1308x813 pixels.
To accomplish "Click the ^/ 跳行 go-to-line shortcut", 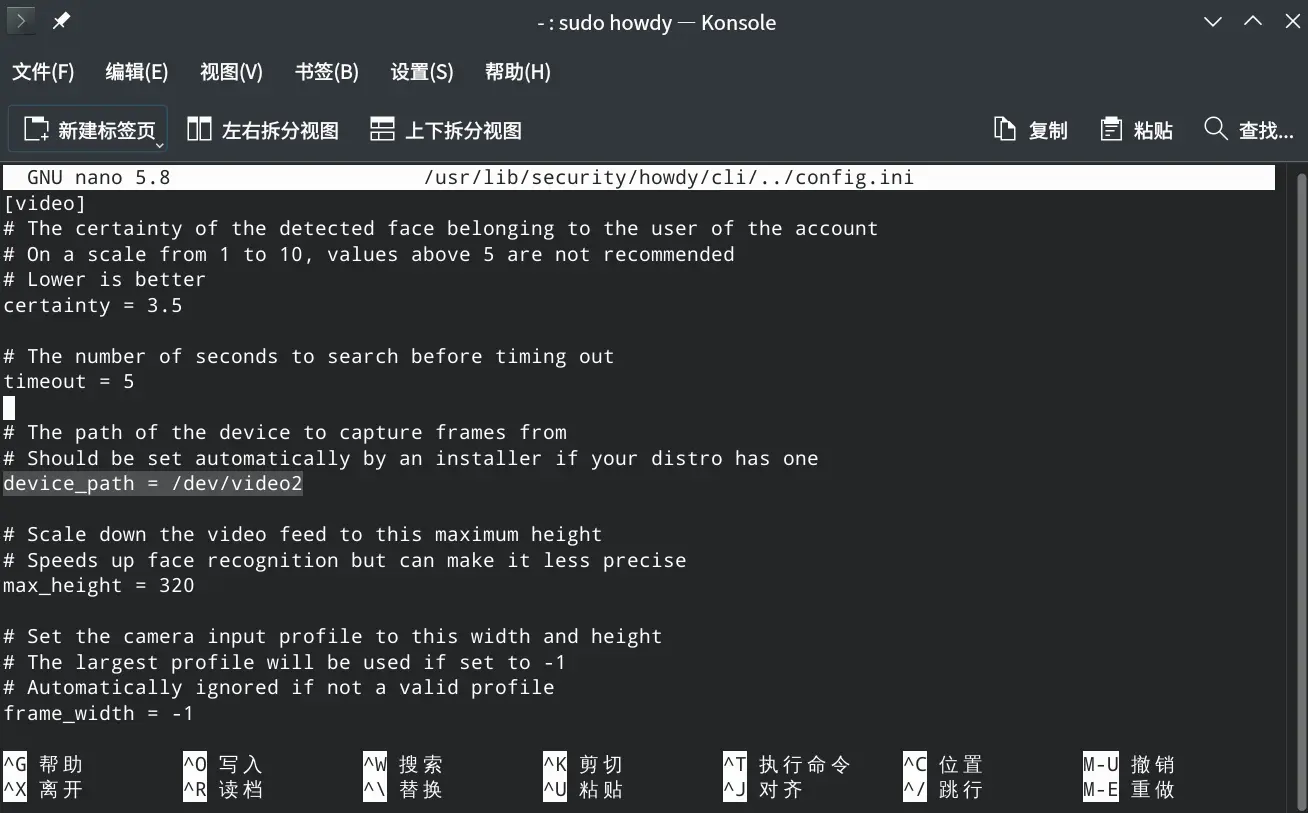I will tap(943, 790).
